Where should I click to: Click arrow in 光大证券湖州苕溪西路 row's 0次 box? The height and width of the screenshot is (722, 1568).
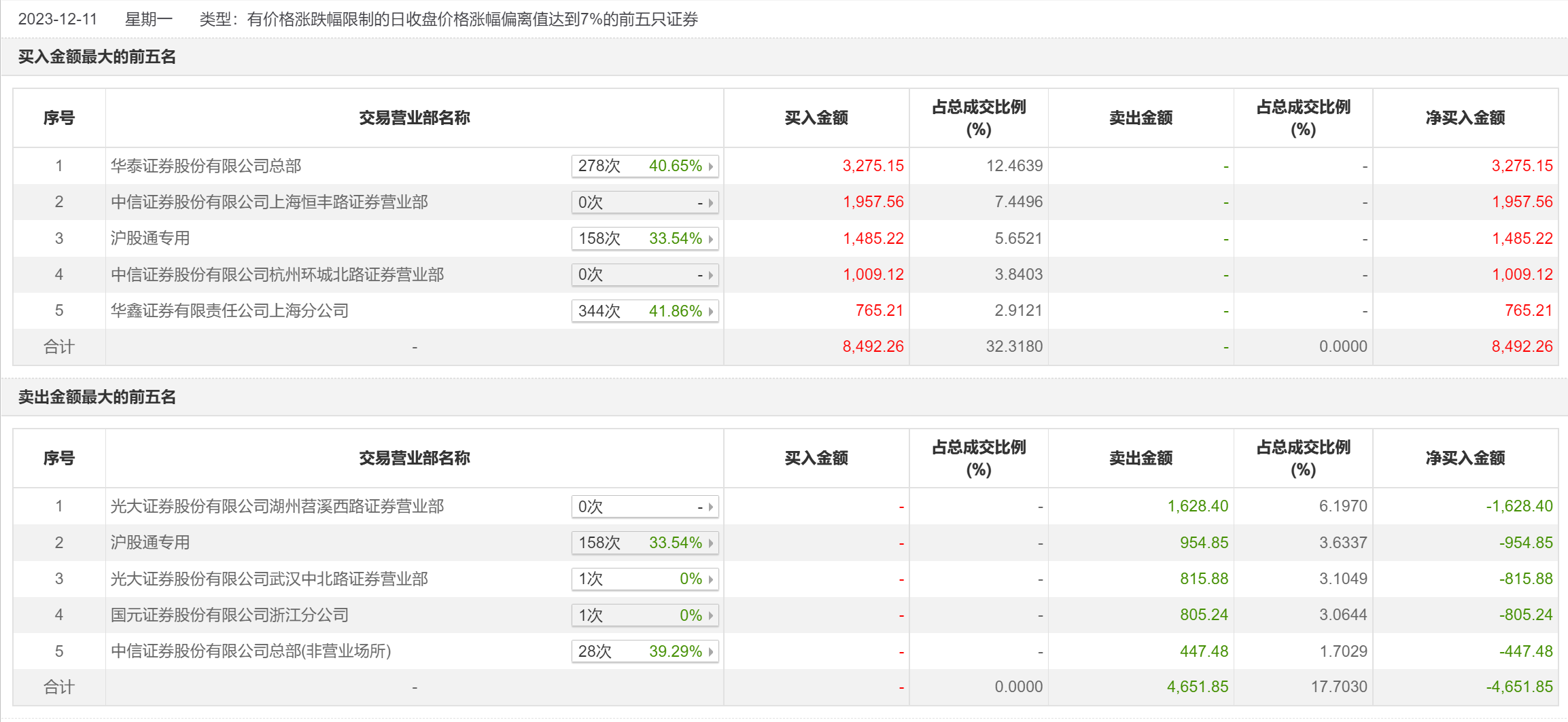pos(711,507)
